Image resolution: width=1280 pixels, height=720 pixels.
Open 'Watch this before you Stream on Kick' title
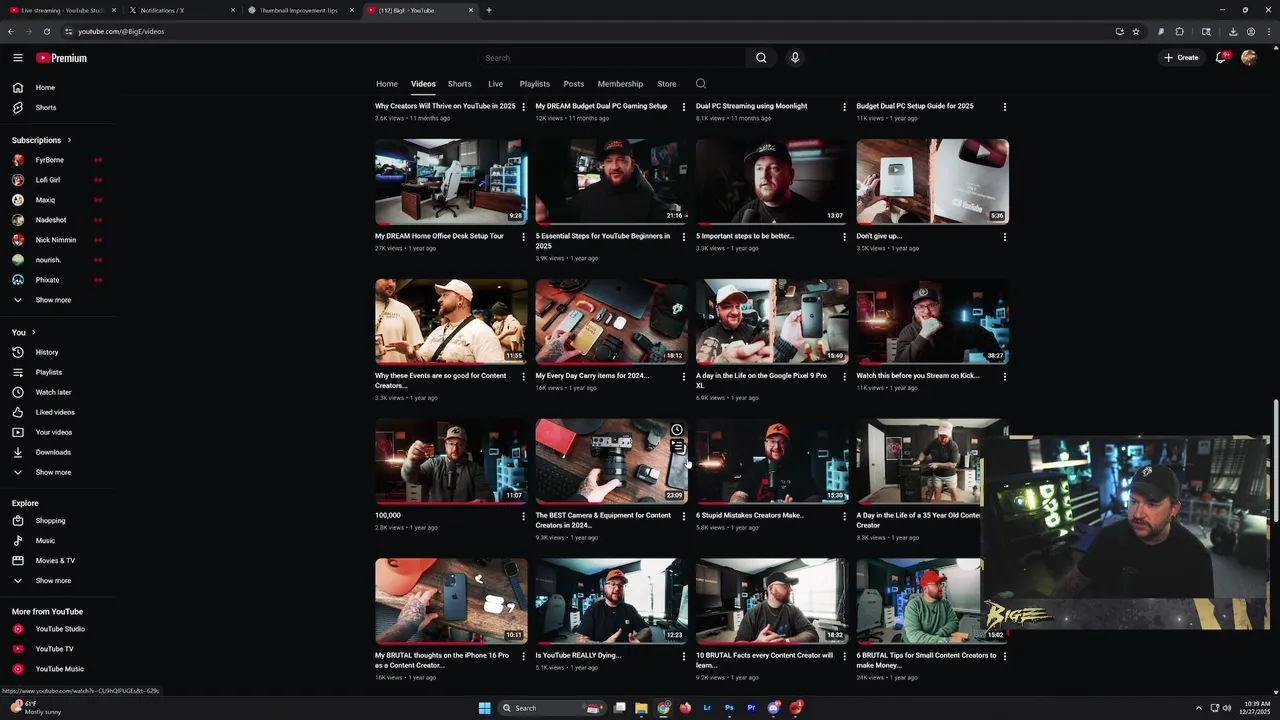click(918, 376)
